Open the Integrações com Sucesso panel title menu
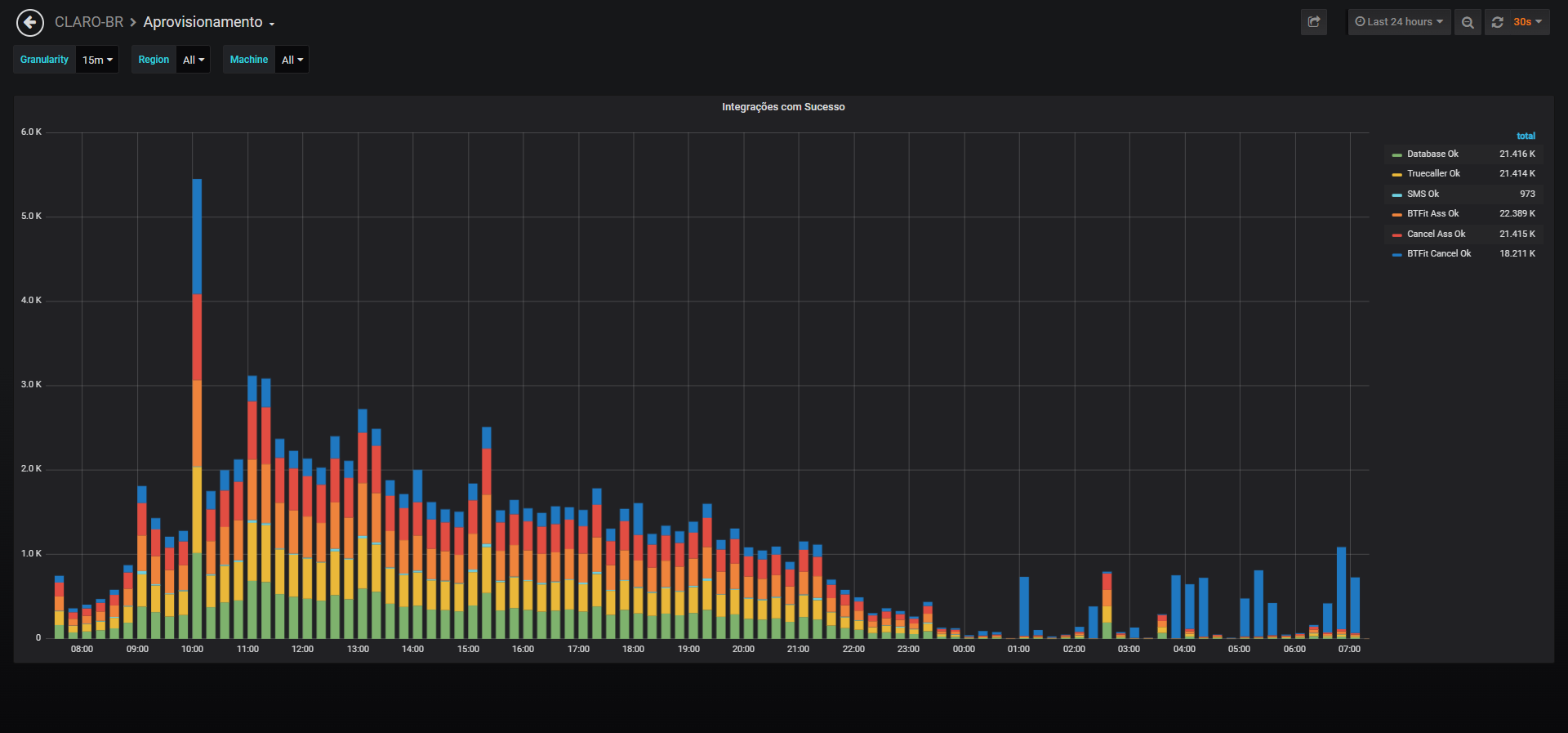The image size is (1568, 733). click(x=783, y=107)
